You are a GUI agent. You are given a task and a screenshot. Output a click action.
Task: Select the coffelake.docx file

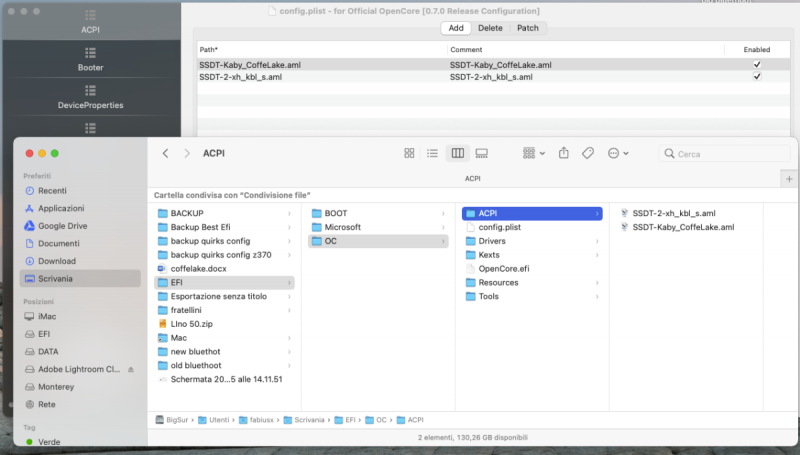[x=224, y=269]
